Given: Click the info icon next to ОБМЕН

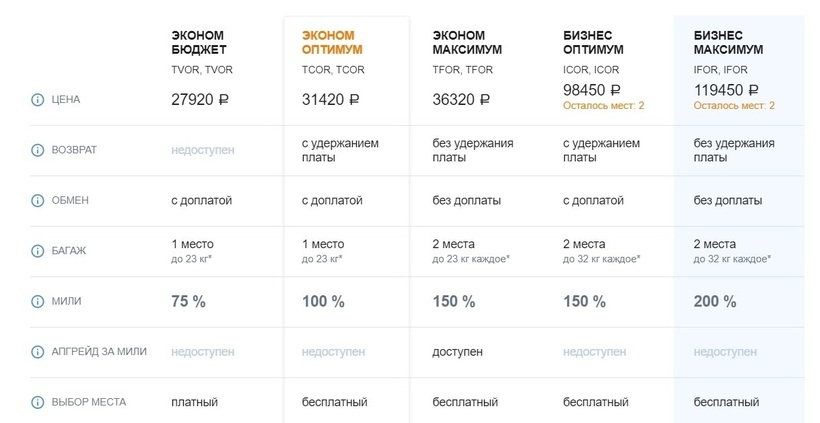Looking at the screenshot, I should click(38, 200).
